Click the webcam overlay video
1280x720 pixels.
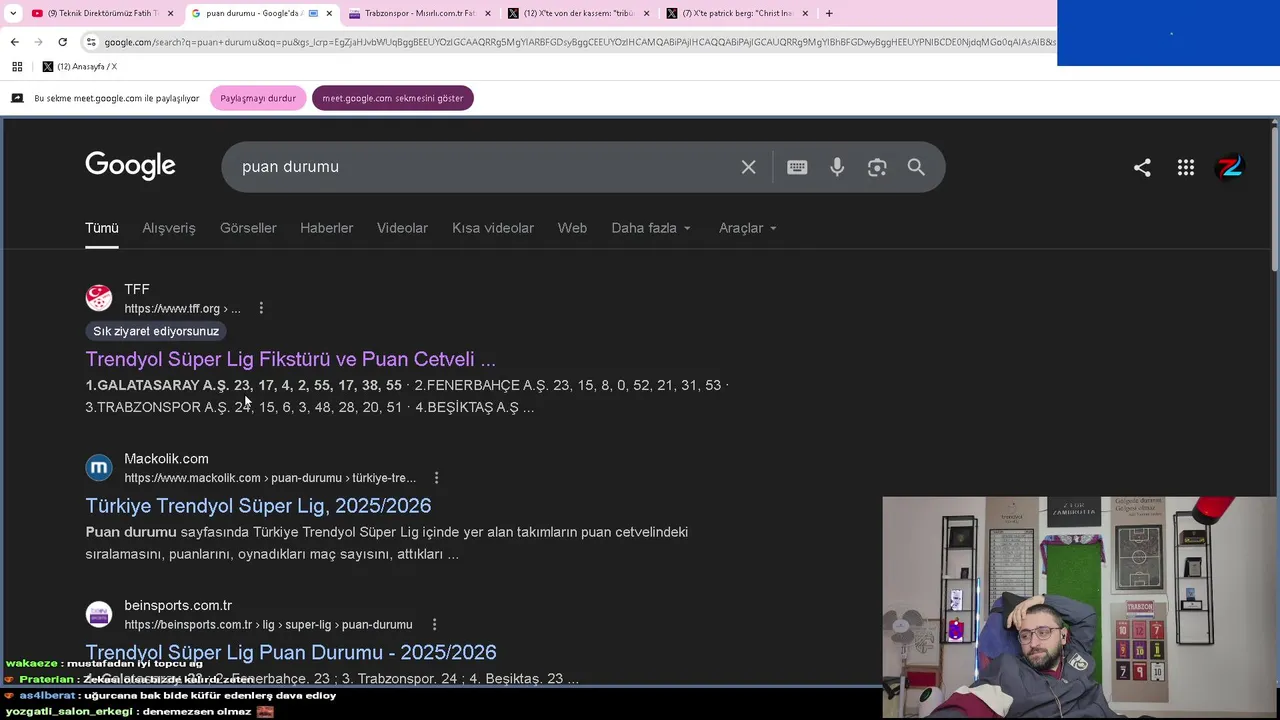point(1080,607)
